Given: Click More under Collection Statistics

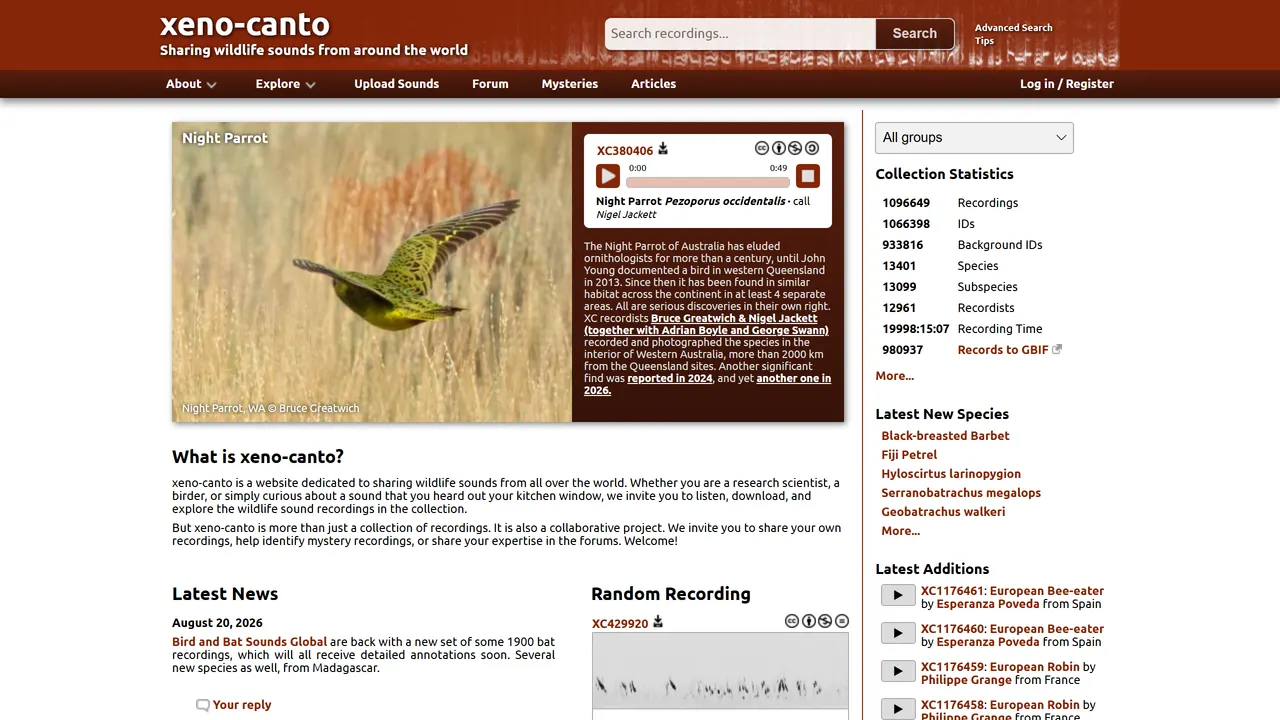Looking at the screenshot, I should (894, 376).
